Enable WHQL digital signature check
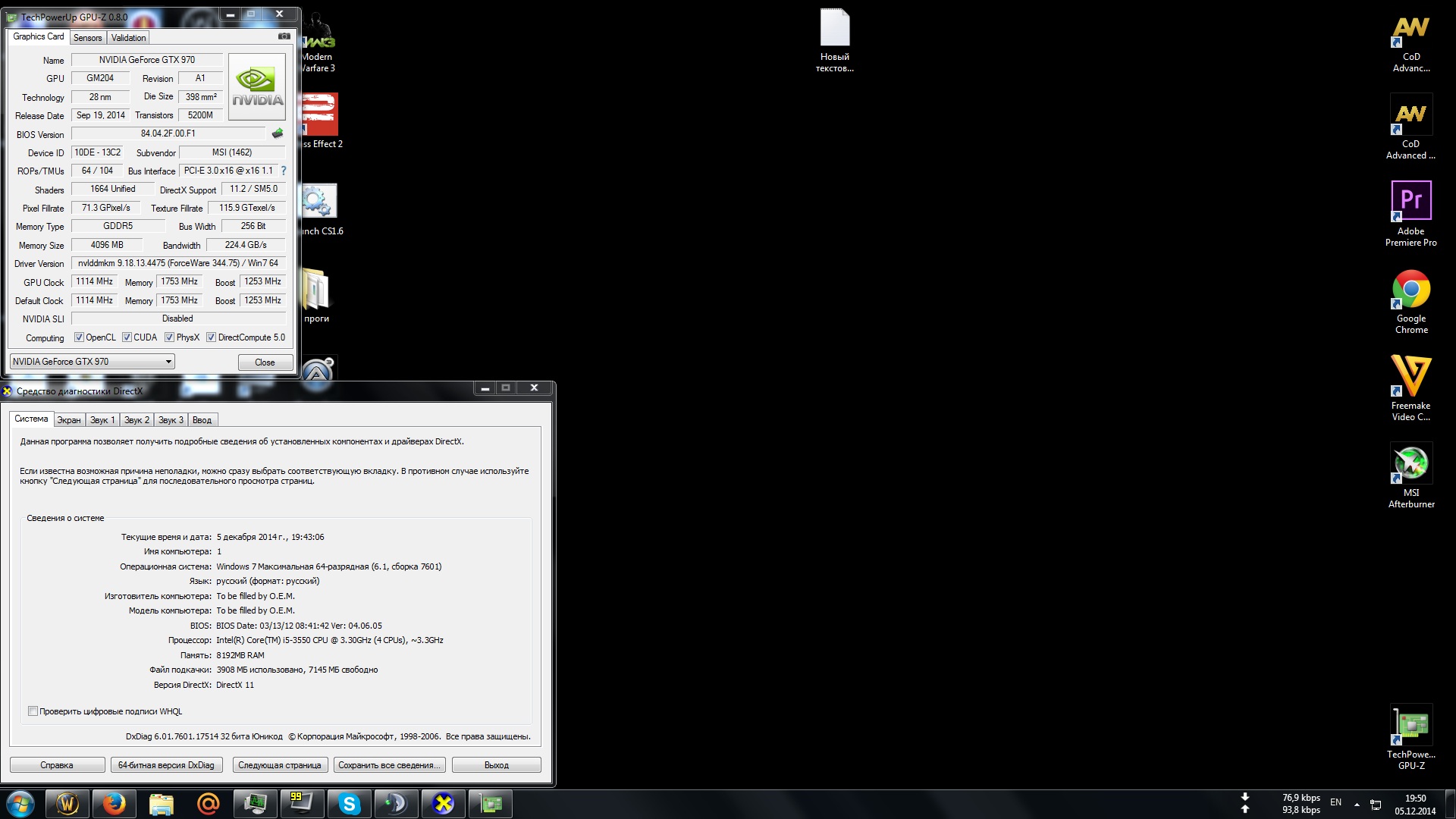This screenshot has width=1456, height=819. [33, 711]
